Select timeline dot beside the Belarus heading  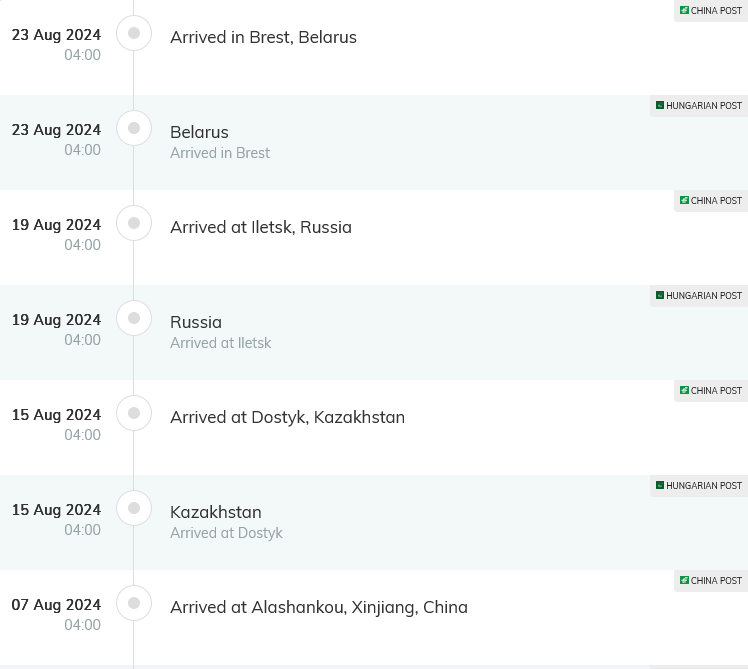134,128
